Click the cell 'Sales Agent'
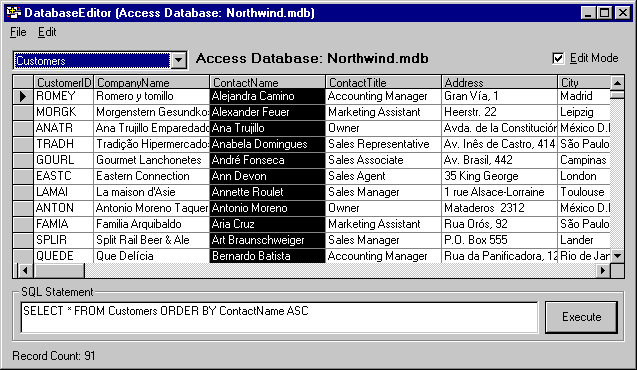 tap(384, 176)
